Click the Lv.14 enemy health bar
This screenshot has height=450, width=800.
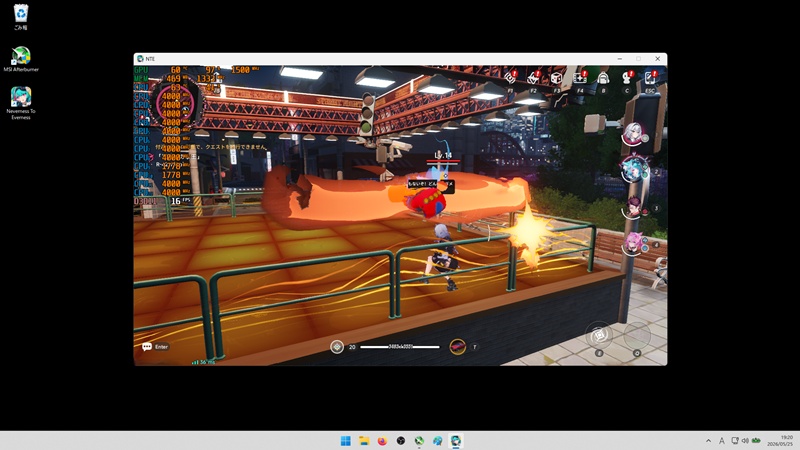[443, 161]
